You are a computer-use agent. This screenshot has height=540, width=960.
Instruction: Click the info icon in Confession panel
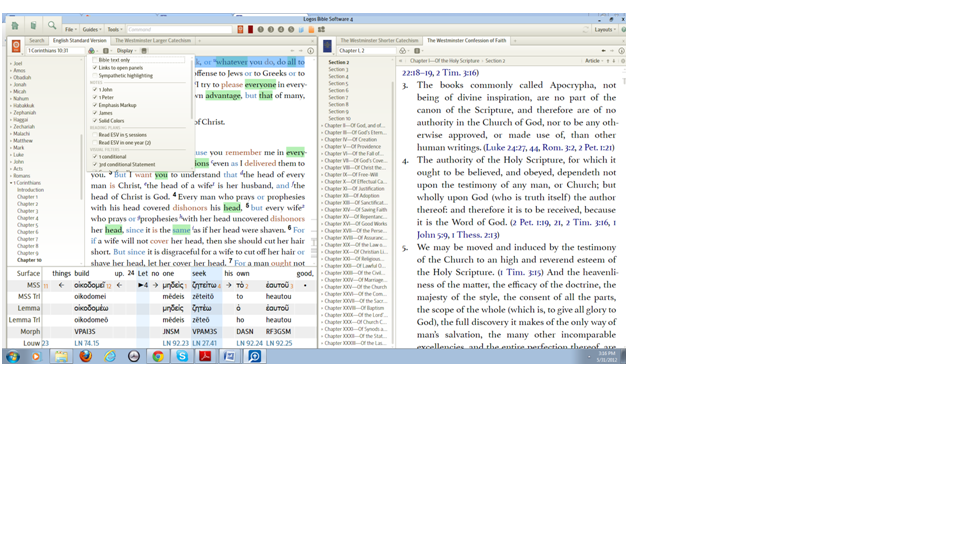pyautogui.click(x=621, y=51)
